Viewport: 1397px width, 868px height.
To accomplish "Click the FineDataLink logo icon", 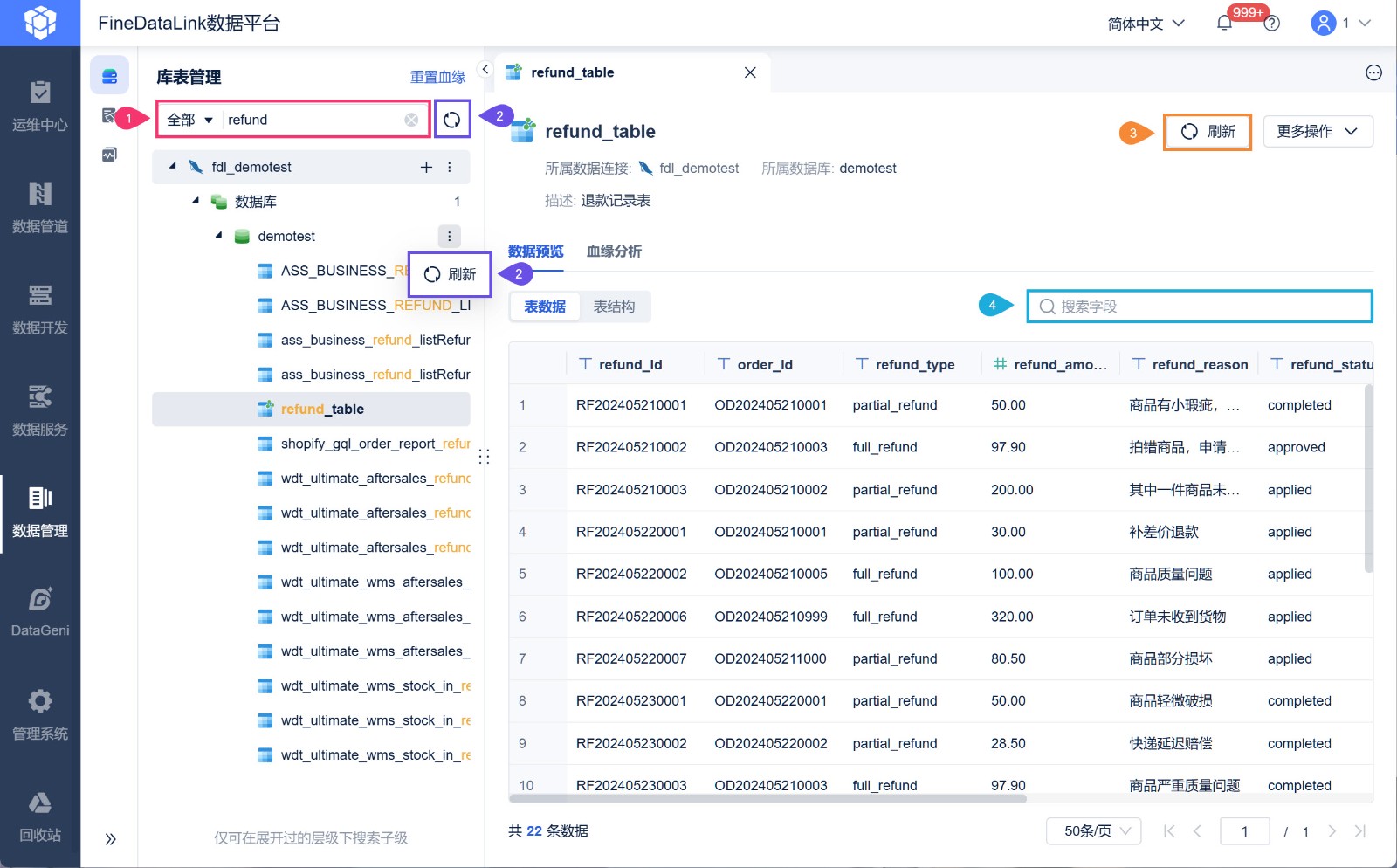I will coord(40,23).
